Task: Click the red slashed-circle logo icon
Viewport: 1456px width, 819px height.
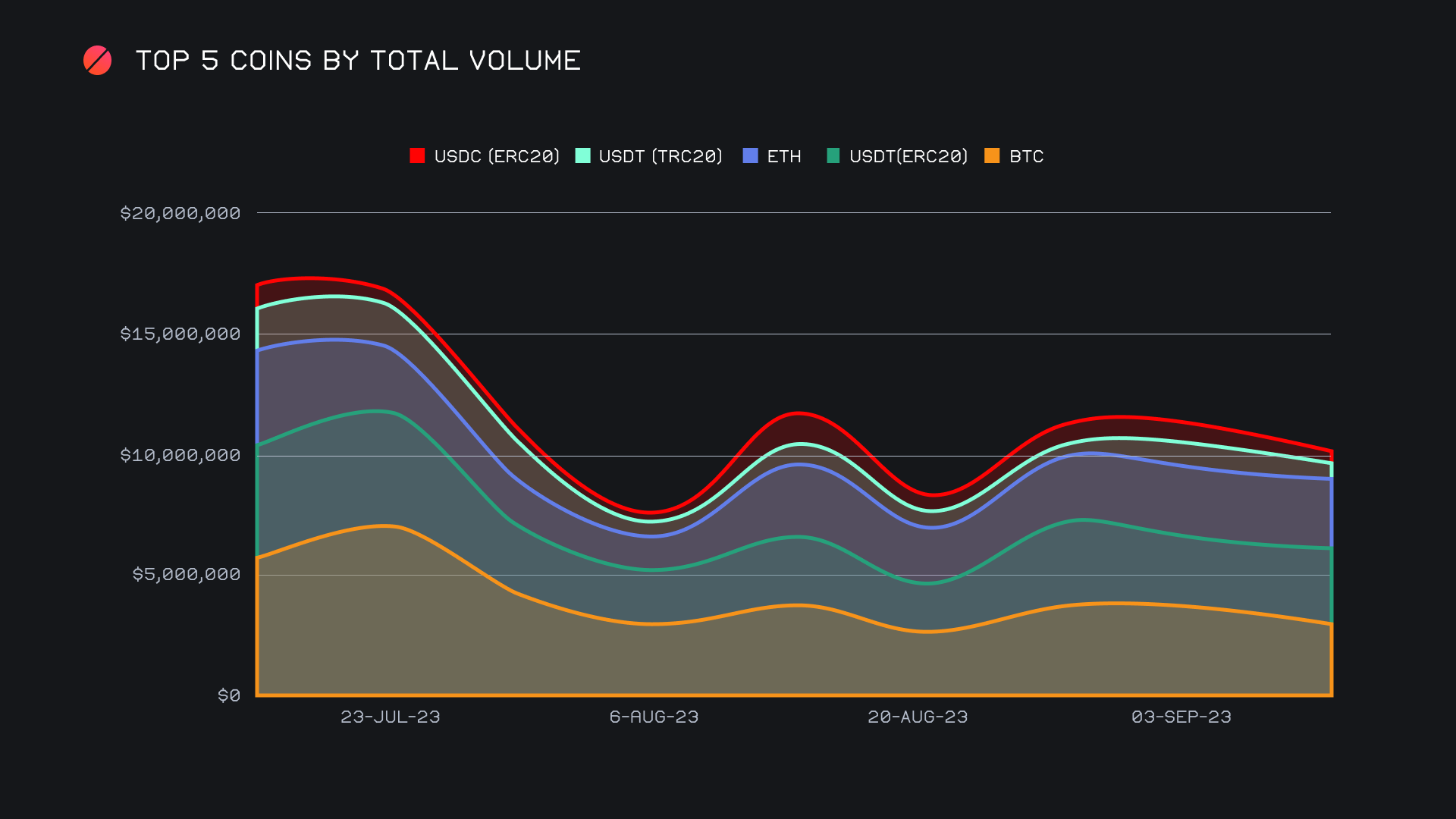Action: coord(97,61)
